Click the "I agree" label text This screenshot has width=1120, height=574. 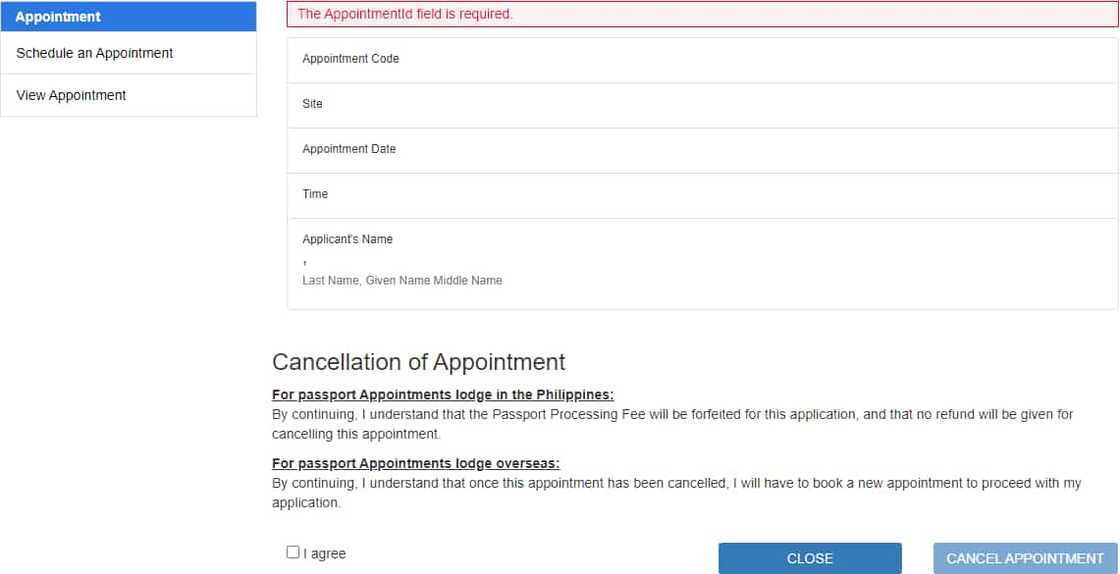point(325,554)
